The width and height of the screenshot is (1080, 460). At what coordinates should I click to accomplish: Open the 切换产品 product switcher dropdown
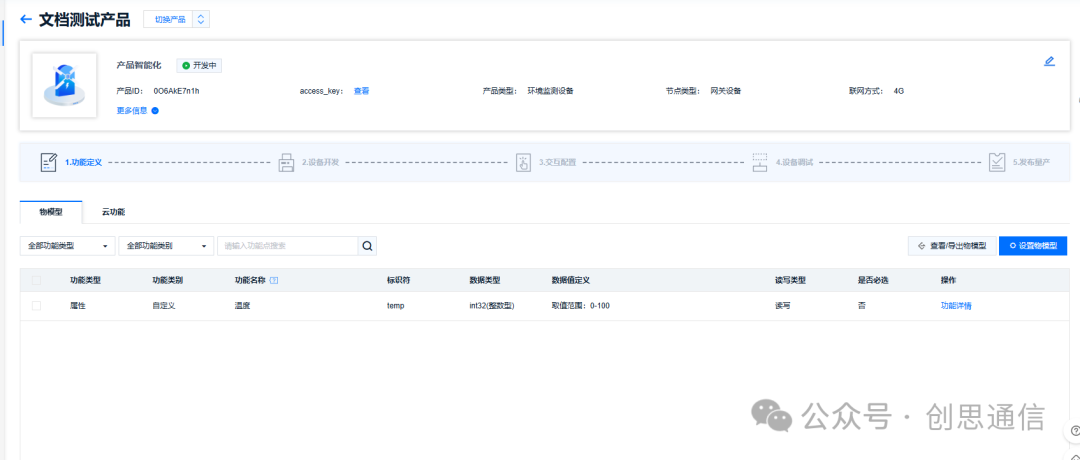176,19
